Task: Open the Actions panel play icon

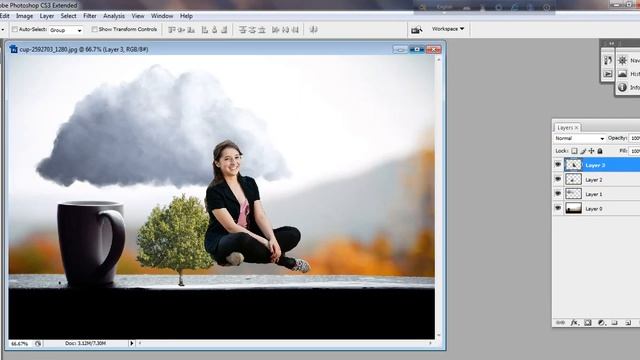Action: tap(608, 74)
